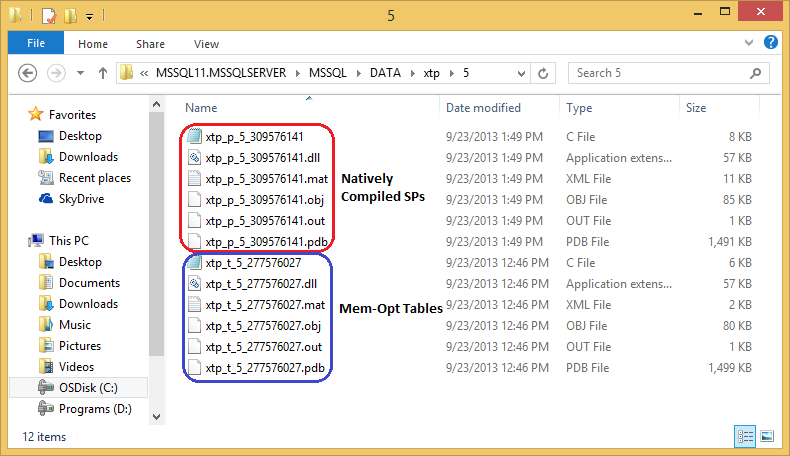Image resolution: width=790 pixels, height=456 pixels.
Task: Click the Refresh button in address bar
Action: (543, 73)
